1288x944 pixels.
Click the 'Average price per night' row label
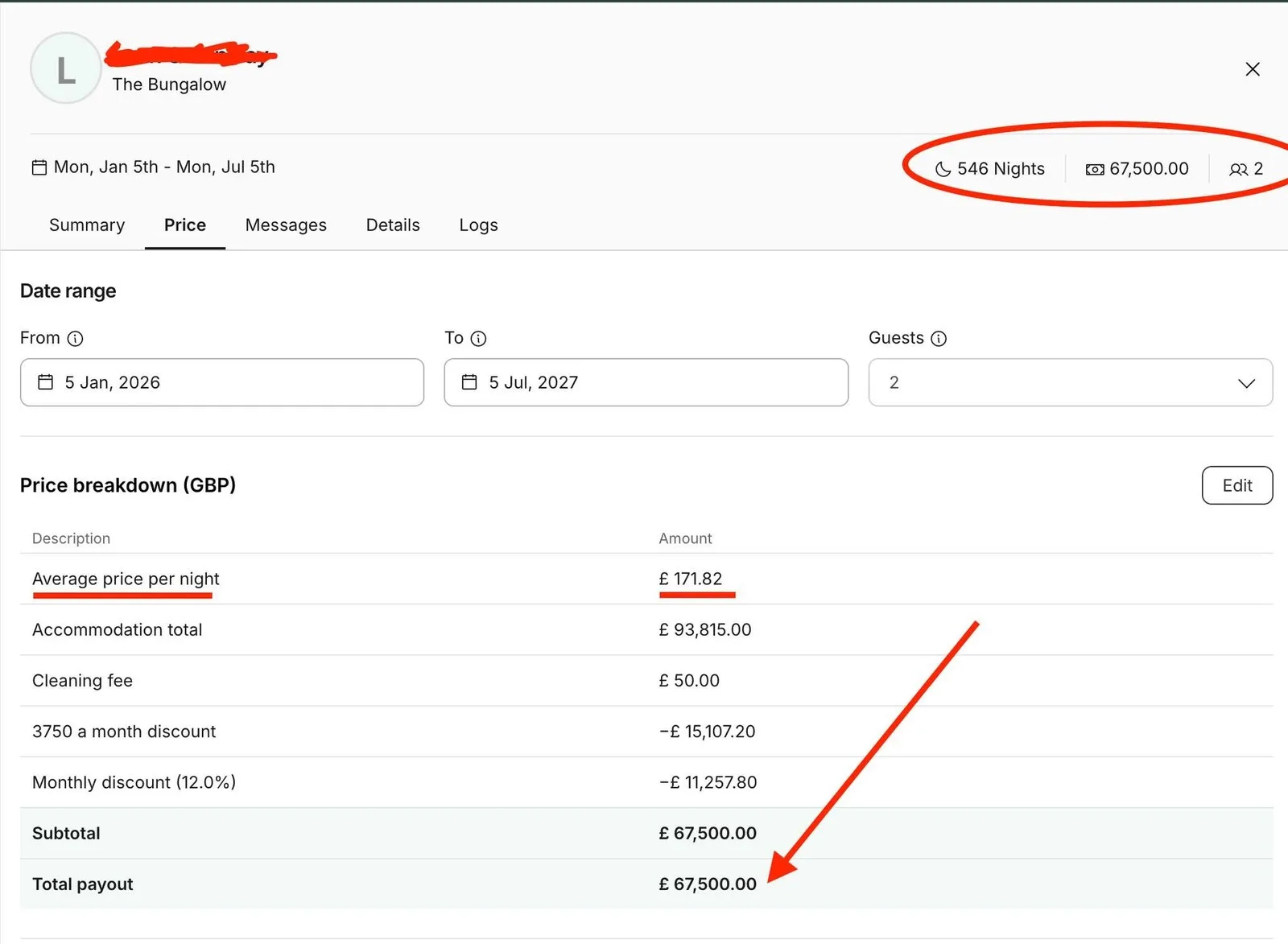pyautogui.click(x=126, y=579)
